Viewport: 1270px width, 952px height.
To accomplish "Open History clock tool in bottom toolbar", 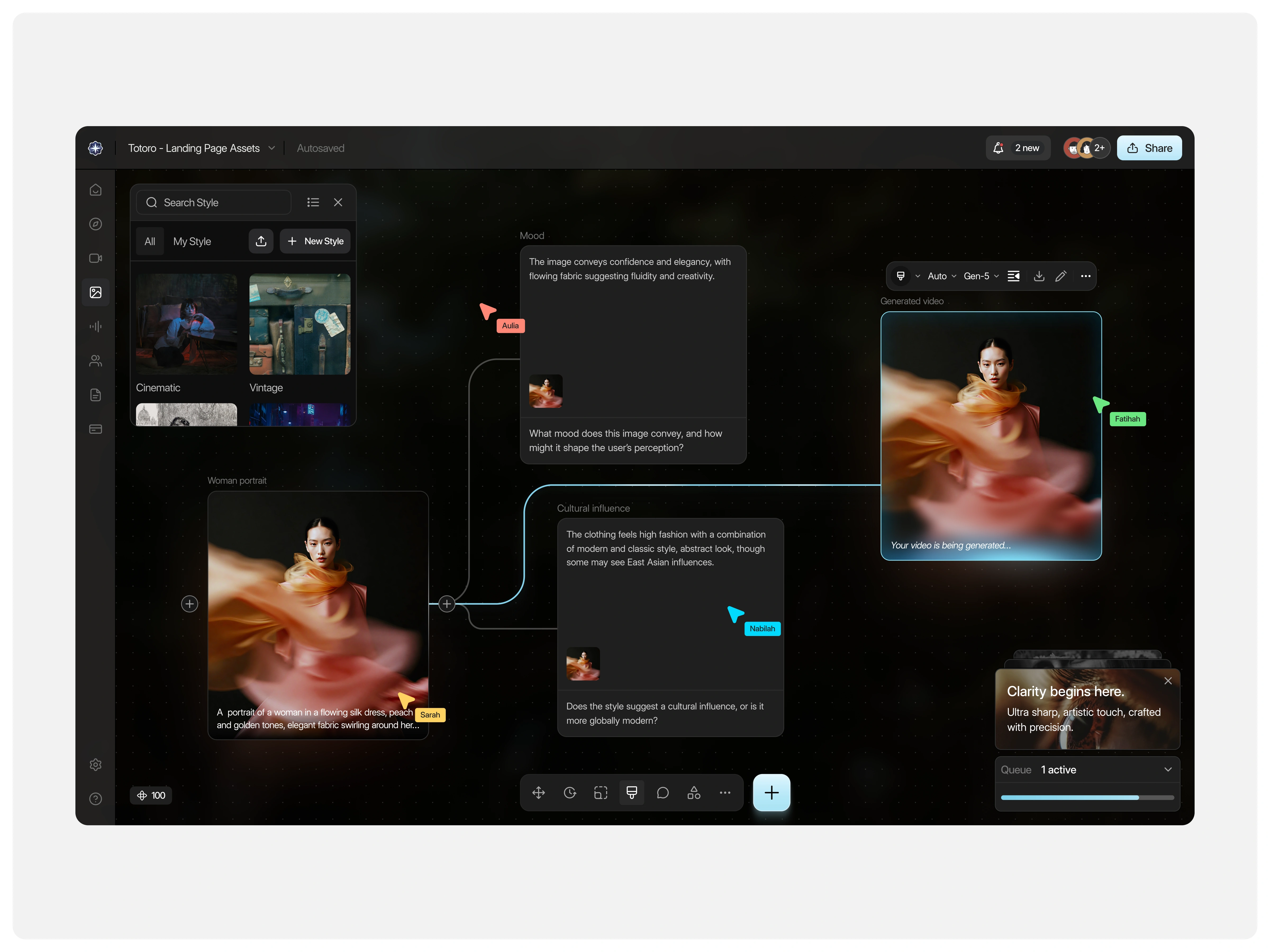I will pos(570,793).
